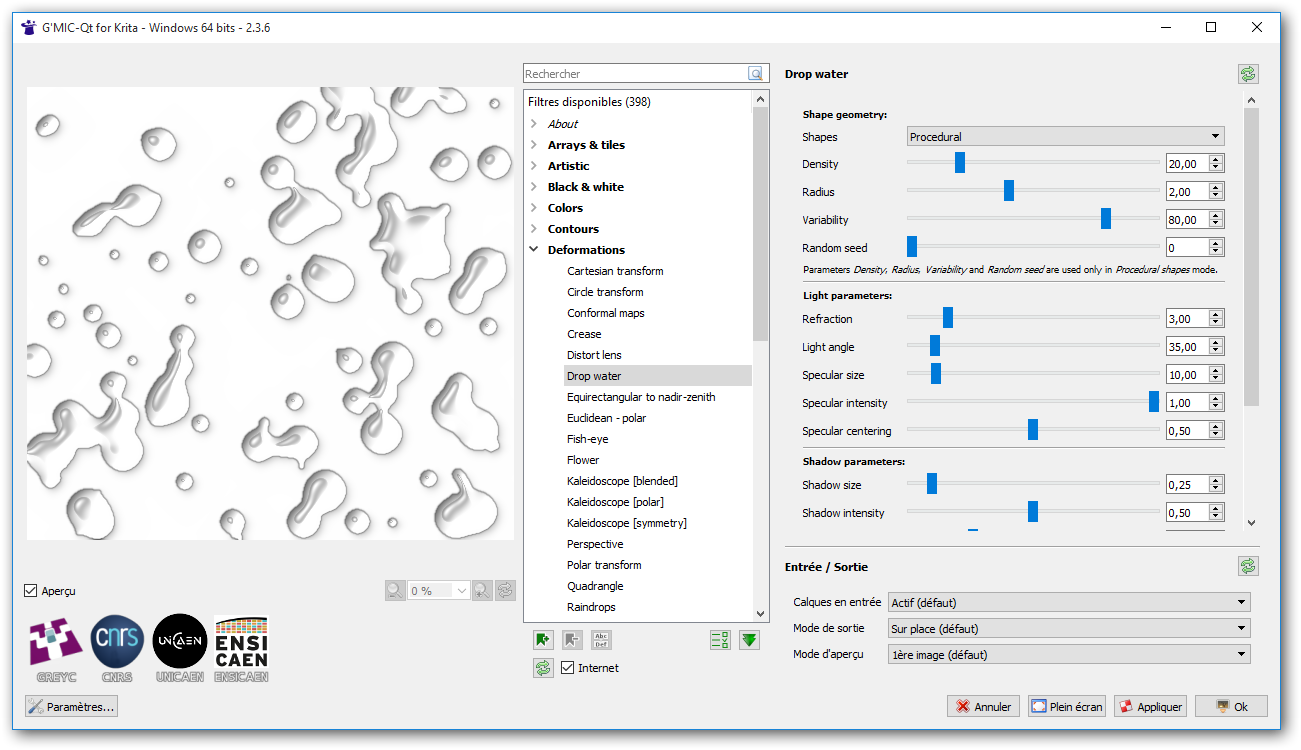Image resolution: width=1301 pixels, height=750 pixels.
Task: Select the Kaleidoscope [polar] filter
Action: 615,502
